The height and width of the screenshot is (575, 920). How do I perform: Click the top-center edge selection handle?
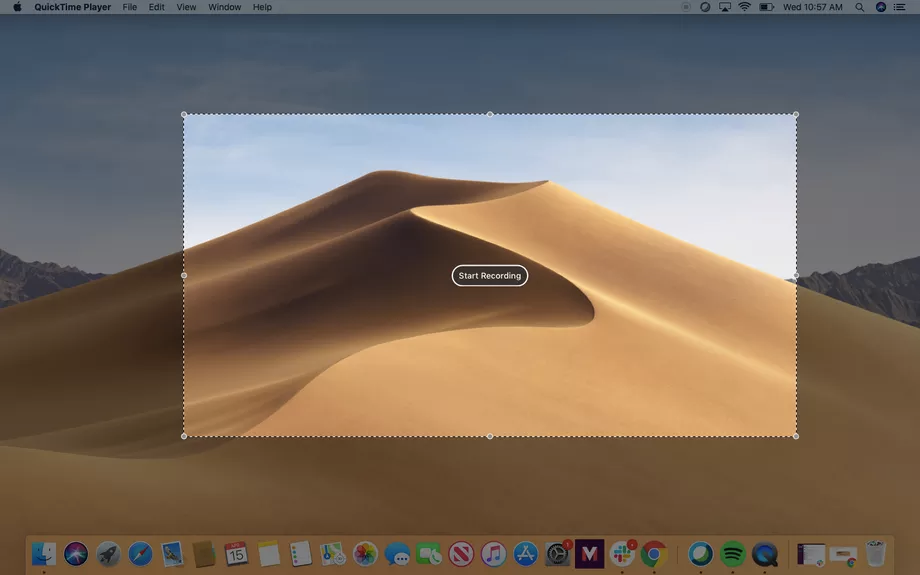tap(490, 114)
